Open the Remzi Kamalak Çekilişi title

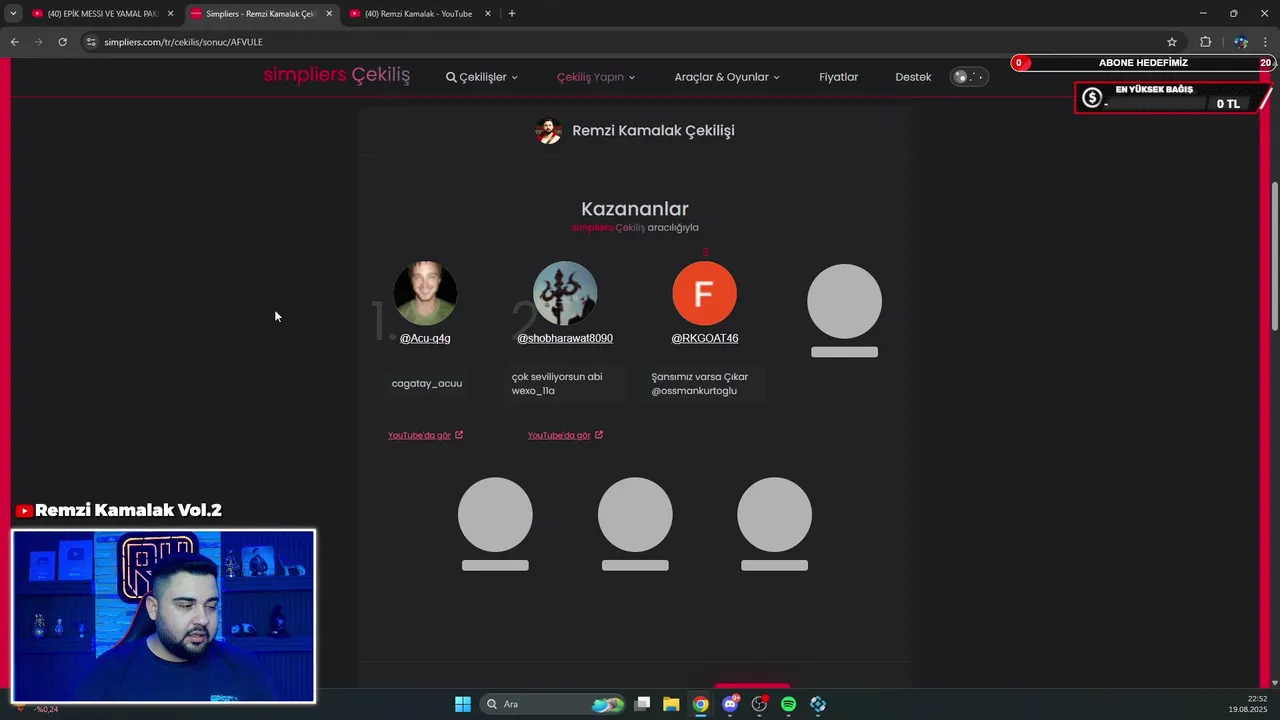coord(653,131)
